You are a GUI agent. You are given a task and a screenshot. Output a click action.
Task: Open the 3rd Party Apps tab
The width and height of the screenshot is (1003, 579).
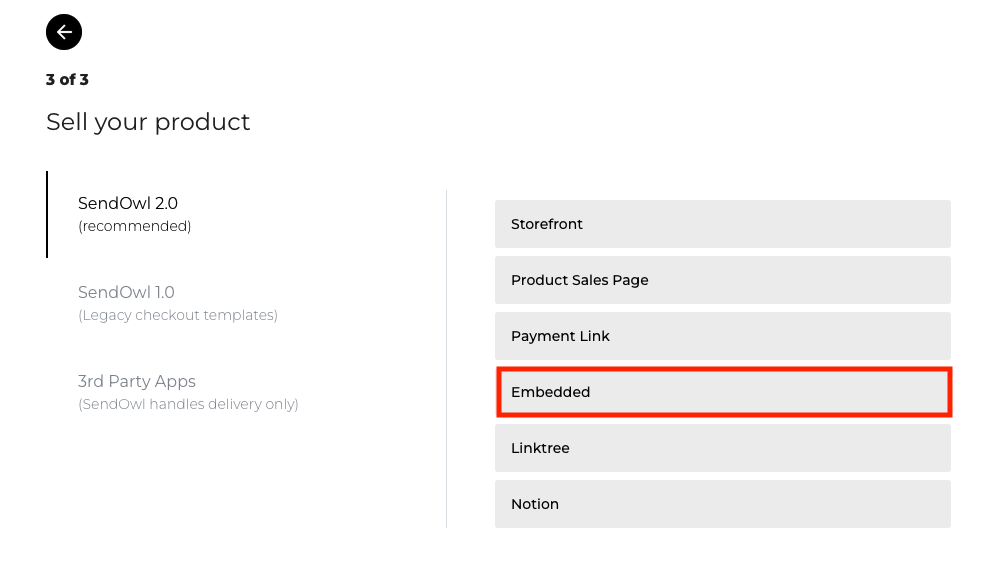pyautogui.click(x=187, y=392)
